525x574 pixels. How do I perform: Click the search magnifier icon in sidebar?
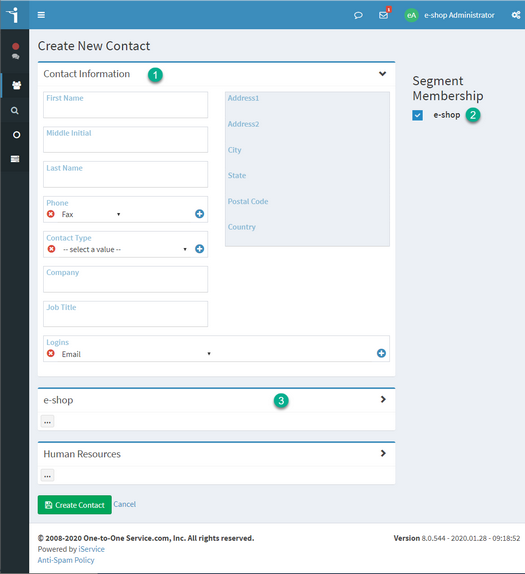click(x=15, y=110)
